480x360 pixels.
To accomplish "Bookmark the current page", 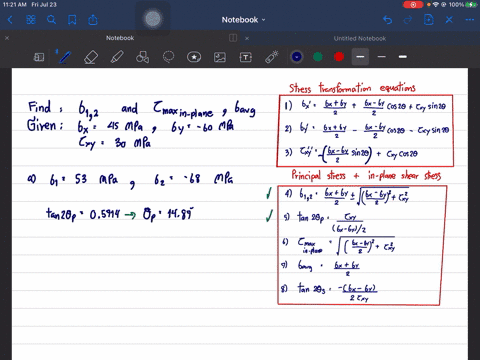I will [x=72, y=20].
